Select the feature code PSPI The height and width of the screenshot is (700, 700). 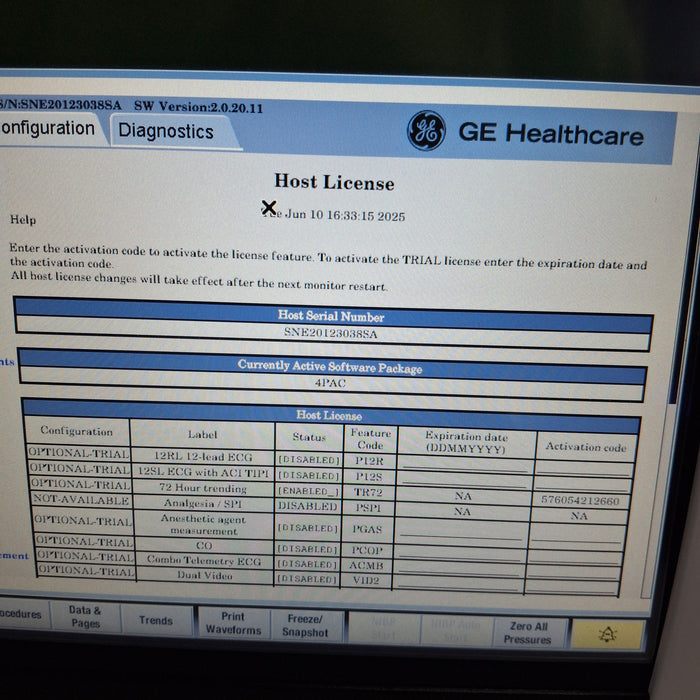[x=368, y=508]
